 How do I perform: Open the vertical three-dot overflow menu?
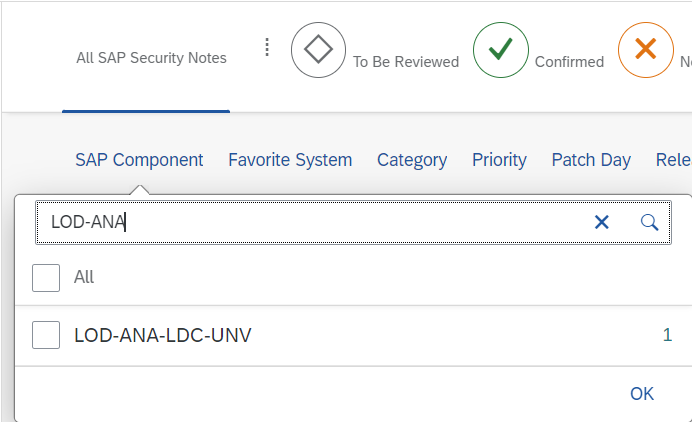267,47
